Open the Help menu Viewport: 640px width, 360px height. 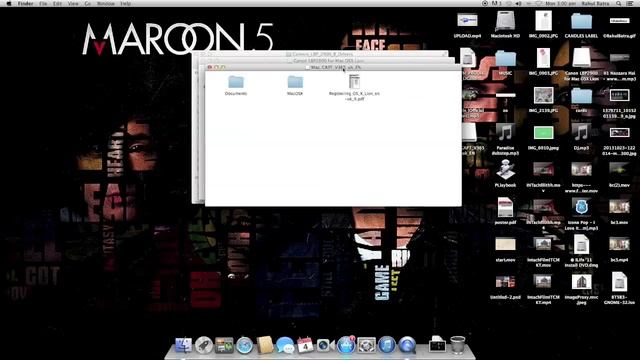[126, 4]
